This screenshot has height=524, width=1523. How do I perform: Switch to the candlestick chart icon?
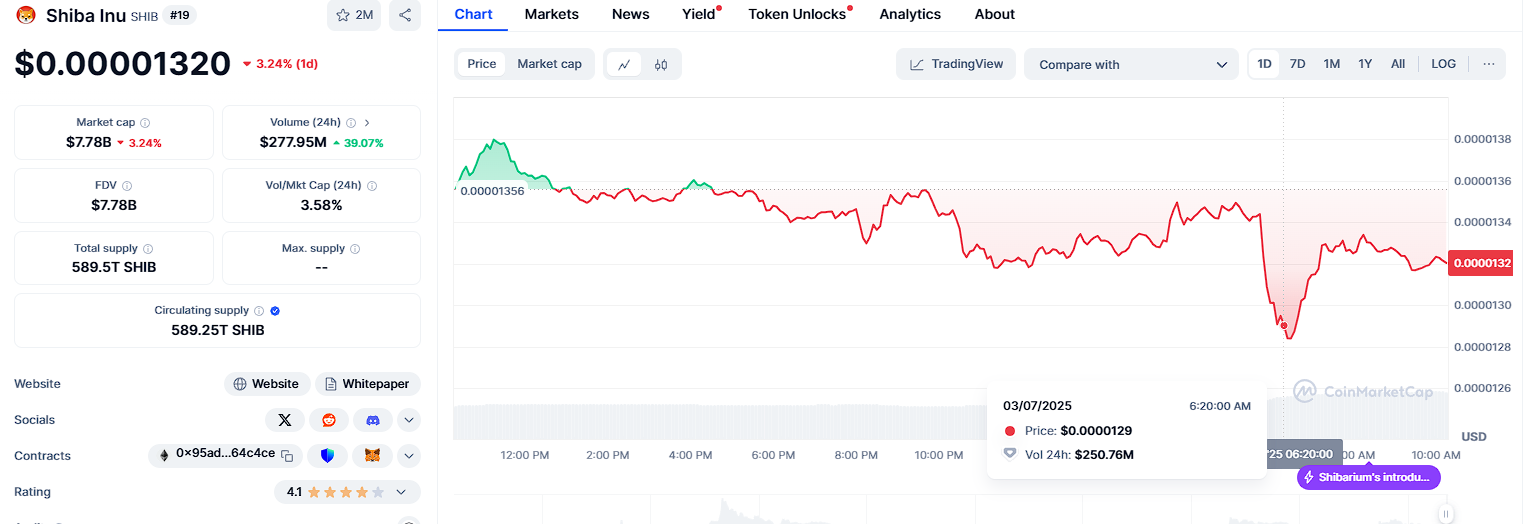(x=661, y=64)
